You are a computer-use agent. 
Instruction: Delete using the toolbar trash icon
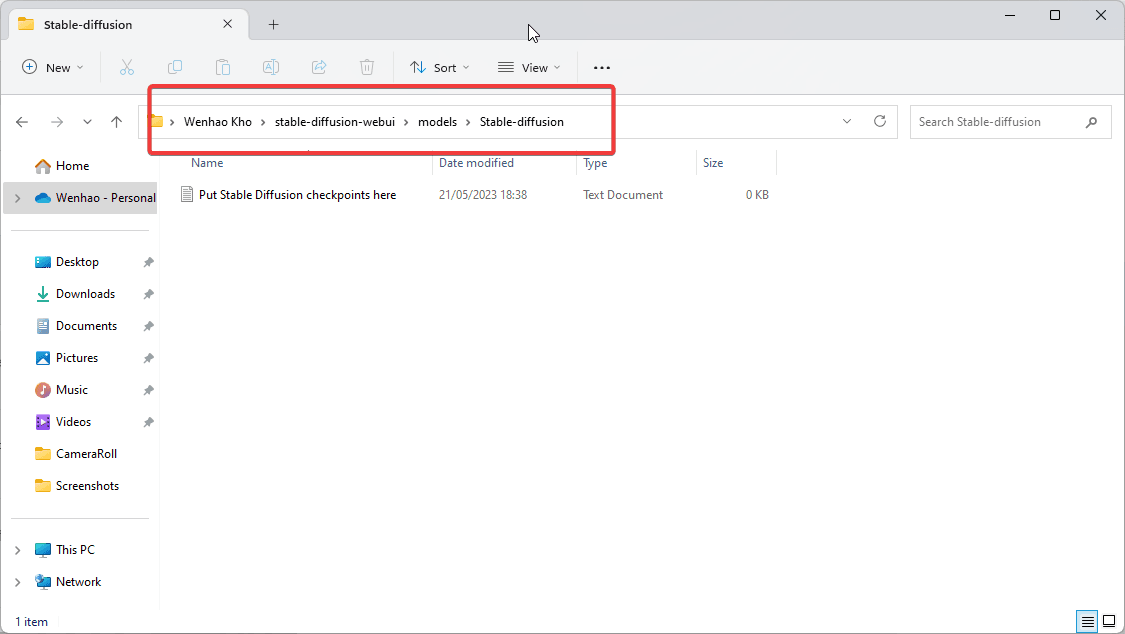367,67
